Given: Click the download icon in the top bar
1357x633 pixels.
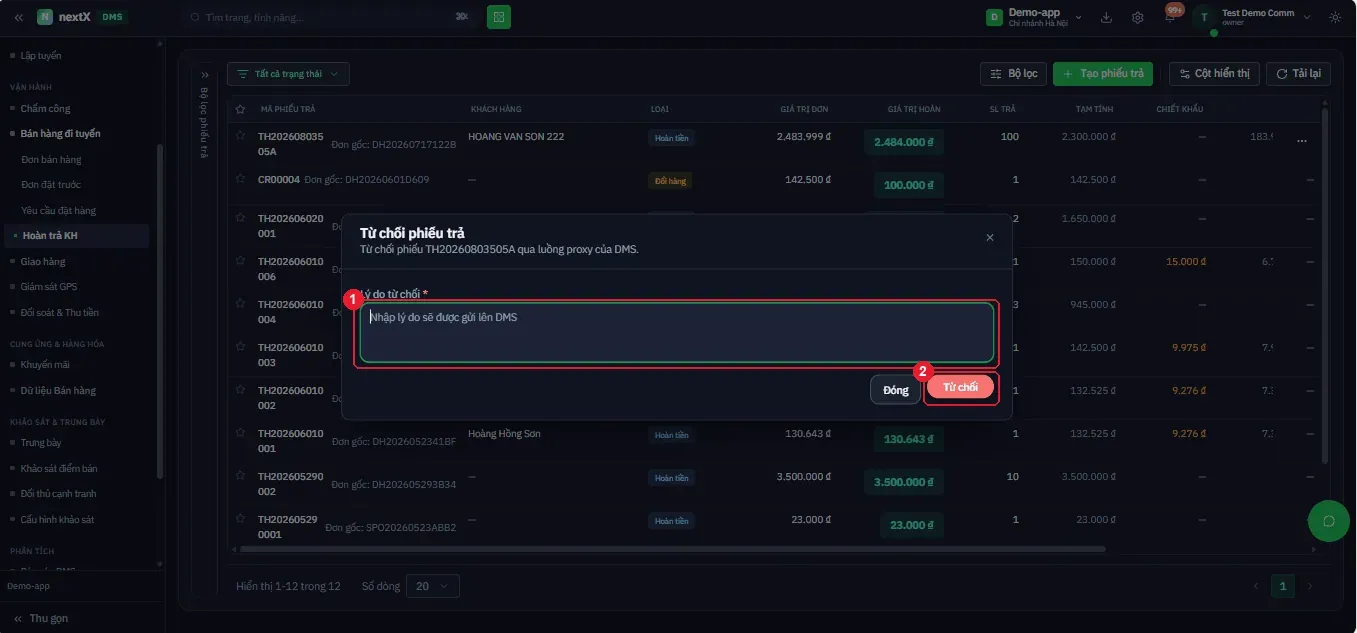Looking at the screenshot, I should (x=1106, y=17).
